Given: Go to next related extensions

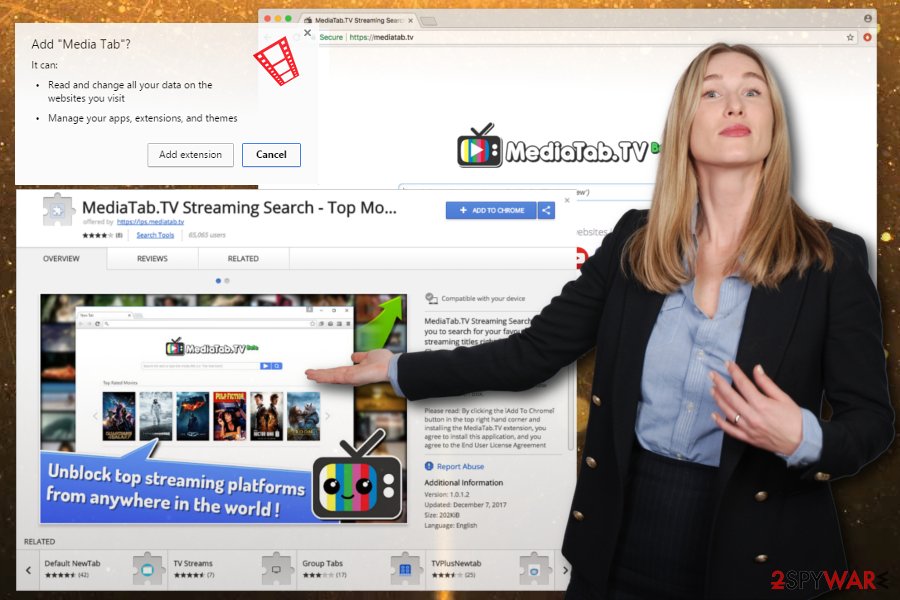Looking at the screenshot, I should click(565, 570).
